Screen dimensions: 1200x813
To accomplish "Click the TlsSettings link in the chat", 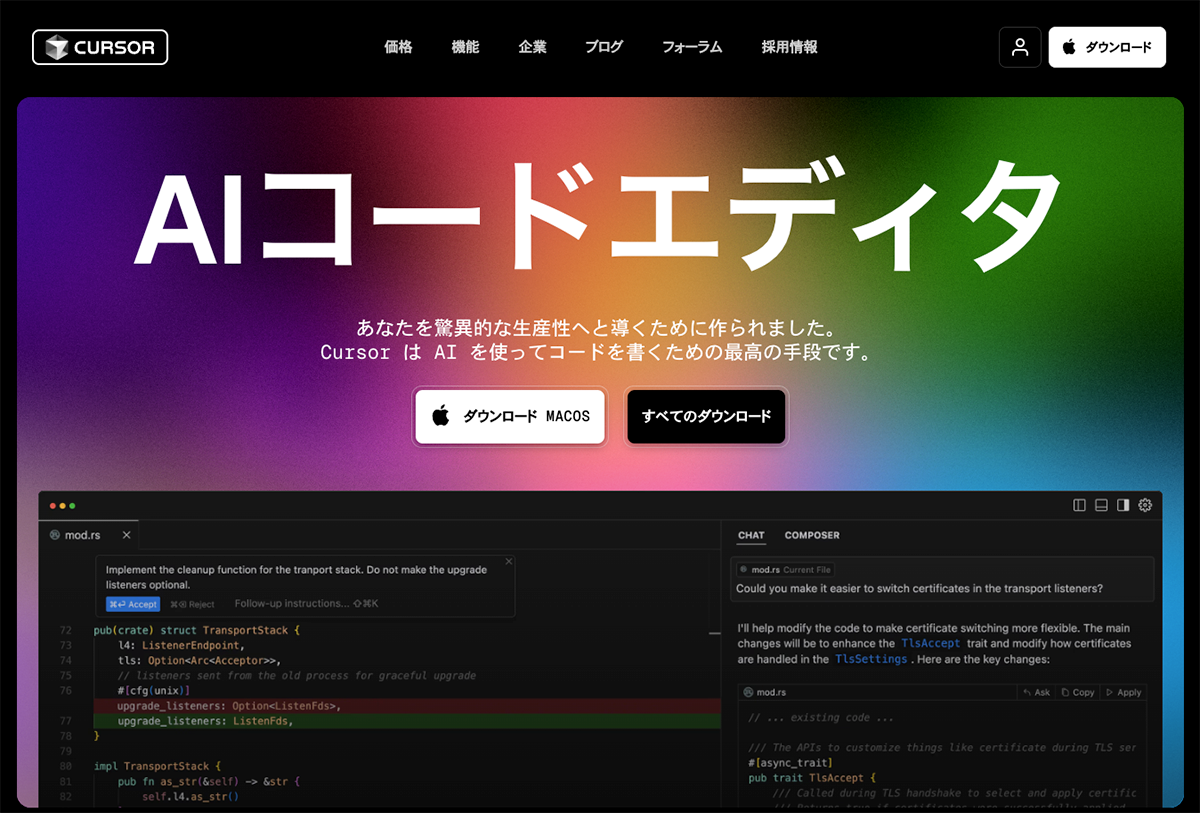I will tap(870, 659).
